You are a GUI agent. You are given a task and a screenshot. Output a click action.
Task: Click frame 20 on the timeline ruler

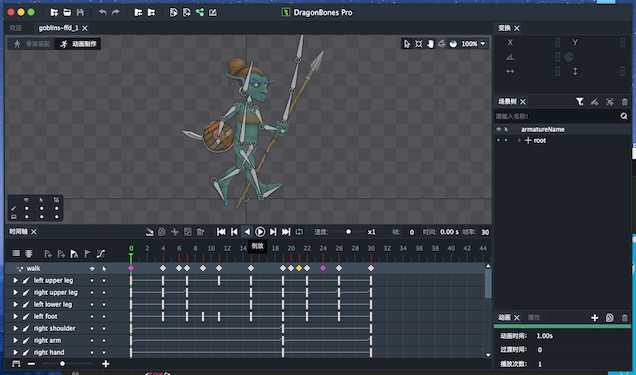291,248
